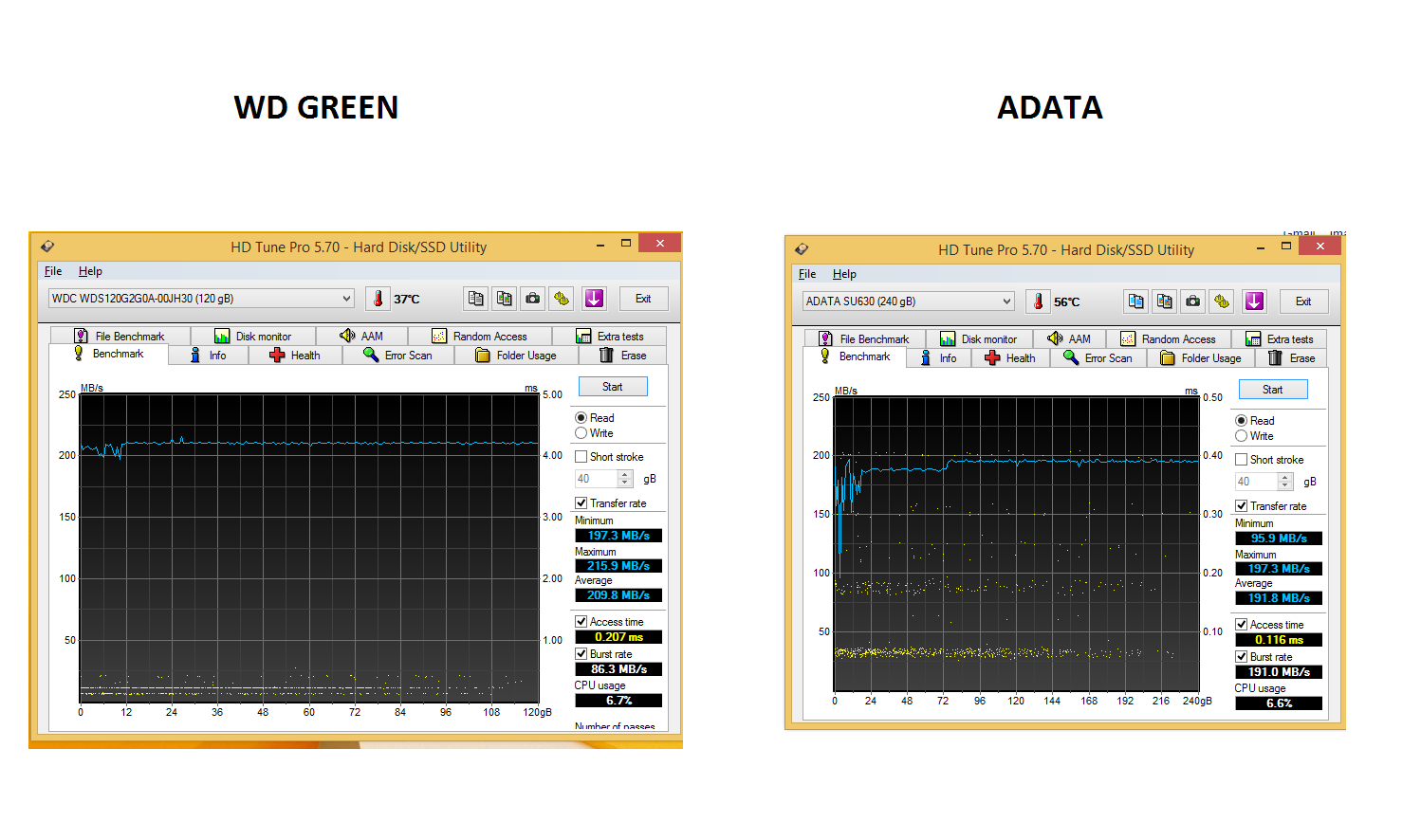Click purple download arrow icon, WD Green window
1421x840 pixels.
594,299
